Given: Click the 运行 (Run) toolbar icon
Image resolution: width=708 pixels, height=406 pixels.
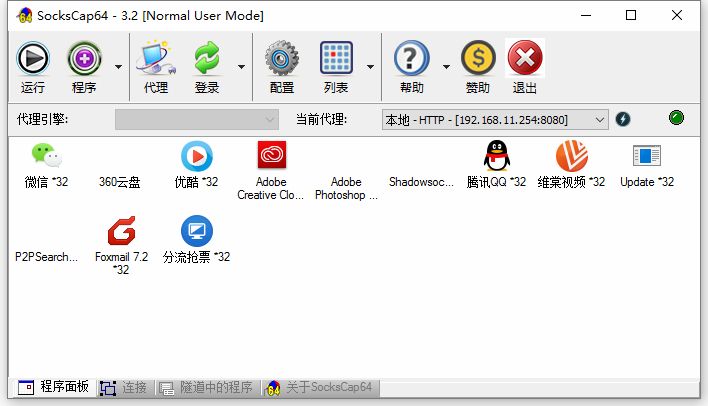Looking at the screenshot, I should pyautogui.click(x=33, y=59).
